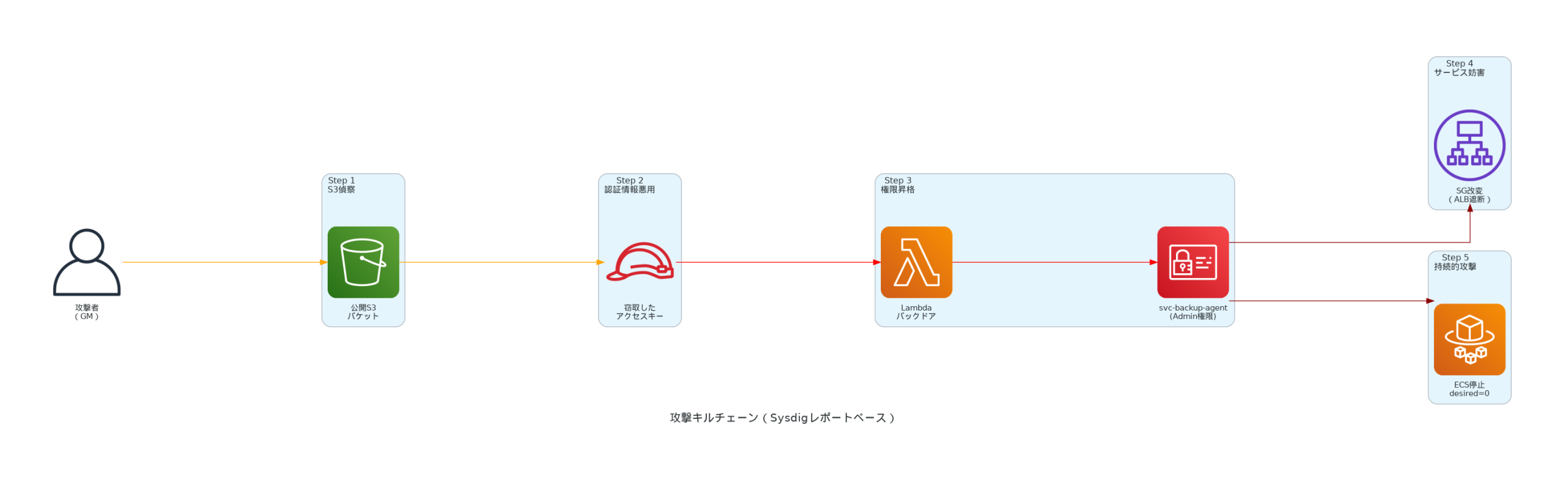Select the Lambda バックドア label
This screenshot has width=1568, height=479.
pos(916,312)
